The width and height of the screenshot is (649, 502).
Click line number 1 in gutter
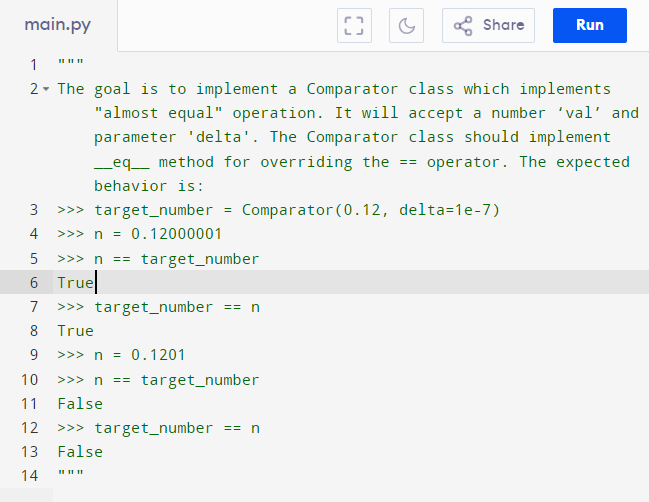34,65
